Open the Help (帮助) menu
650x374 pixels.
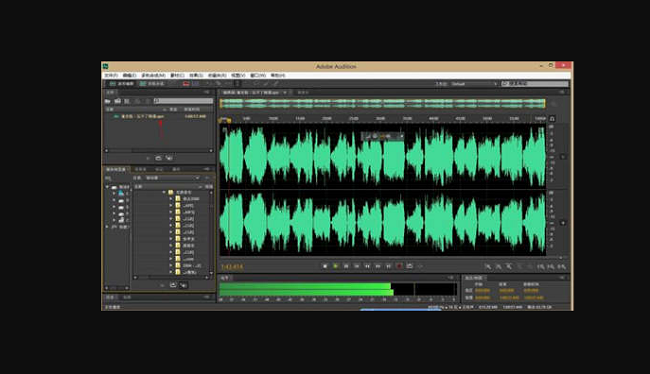tap(278, 75)
